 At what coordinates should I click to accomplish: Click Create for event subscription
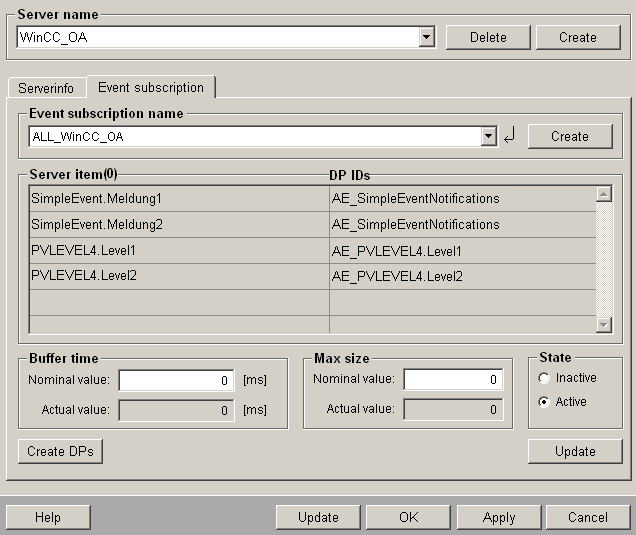pyautogui.click(x=569, y=136)
